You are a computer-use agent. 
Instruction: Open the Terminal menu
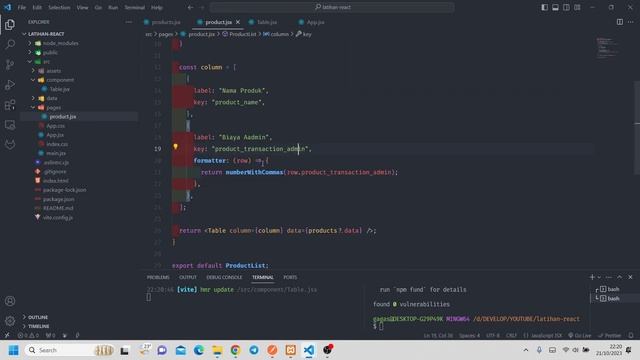134,7
